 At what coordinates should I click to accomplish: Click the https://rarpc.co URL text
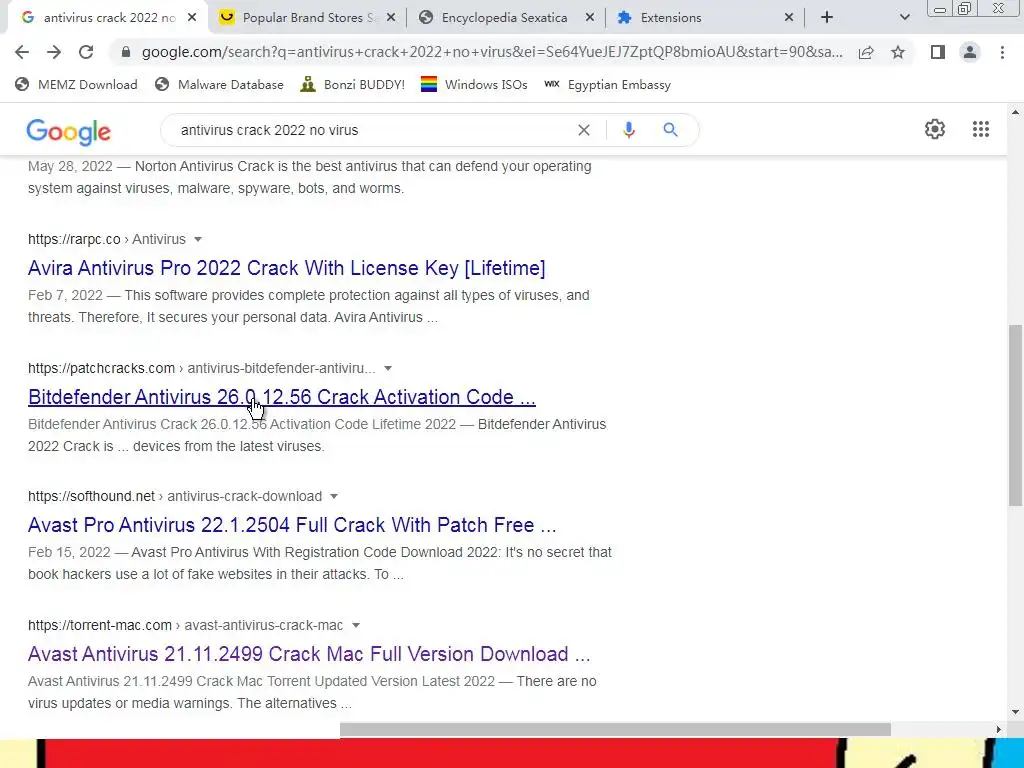point(74,240)
